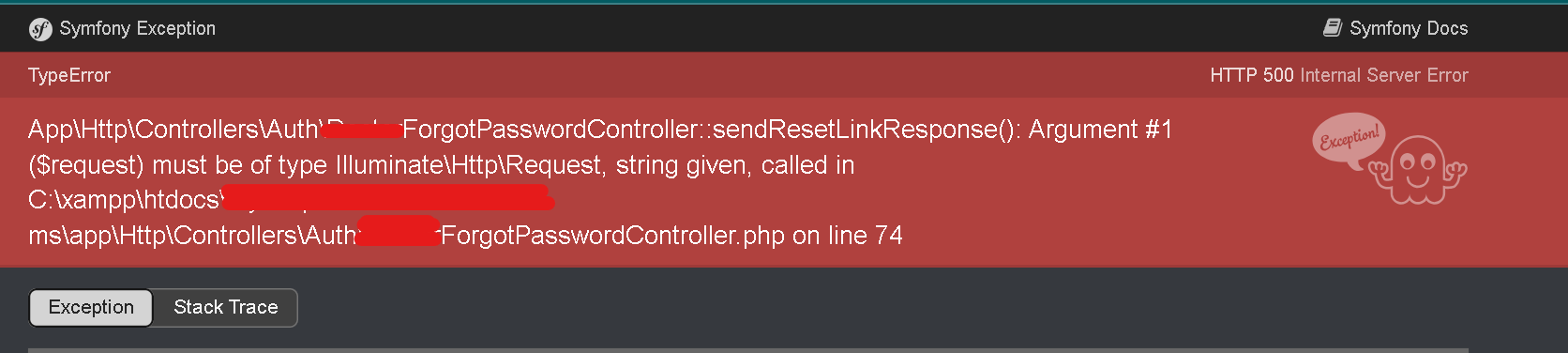Click the long red redacted bar after htdocs
The width and height of the screenshot is (1568, 353).
click(388, 198)
